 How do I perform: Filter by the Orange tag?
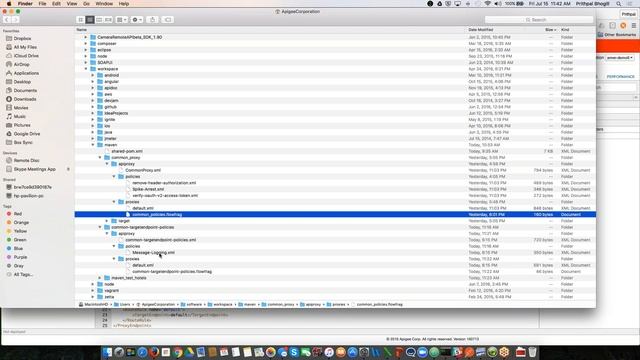point(21,222)
